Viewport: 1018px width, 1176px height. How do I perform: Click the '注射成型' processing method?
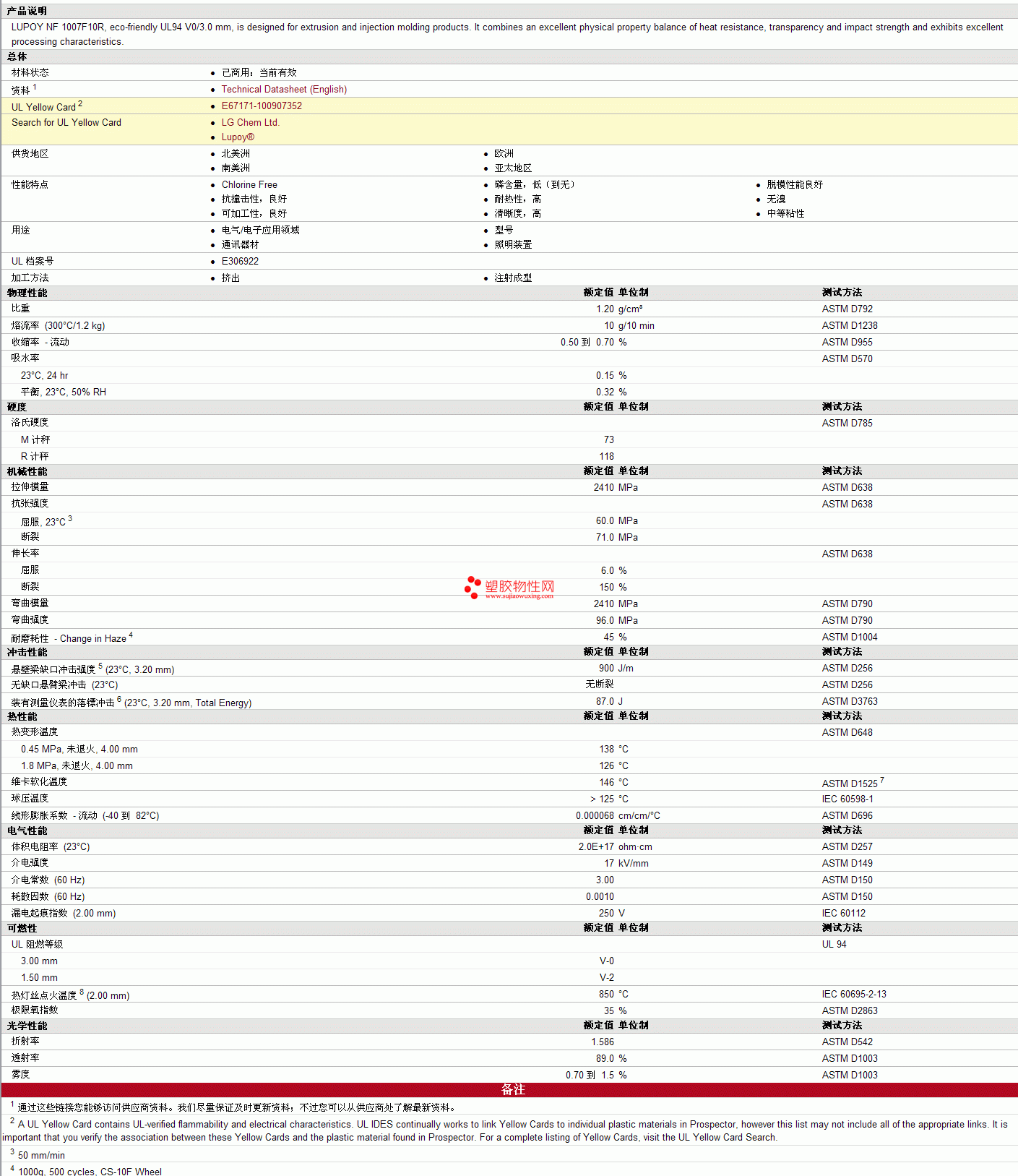click(x=513, y=278)
